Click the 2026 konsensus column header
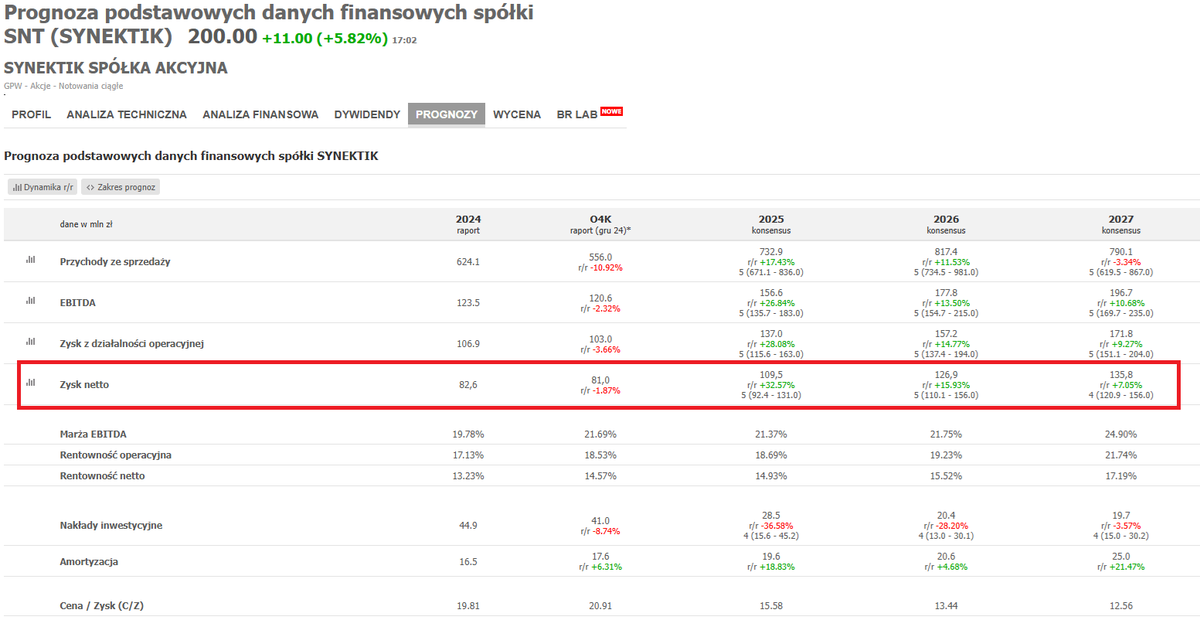This screenshot has height=620, width=1200. (946, 224)
